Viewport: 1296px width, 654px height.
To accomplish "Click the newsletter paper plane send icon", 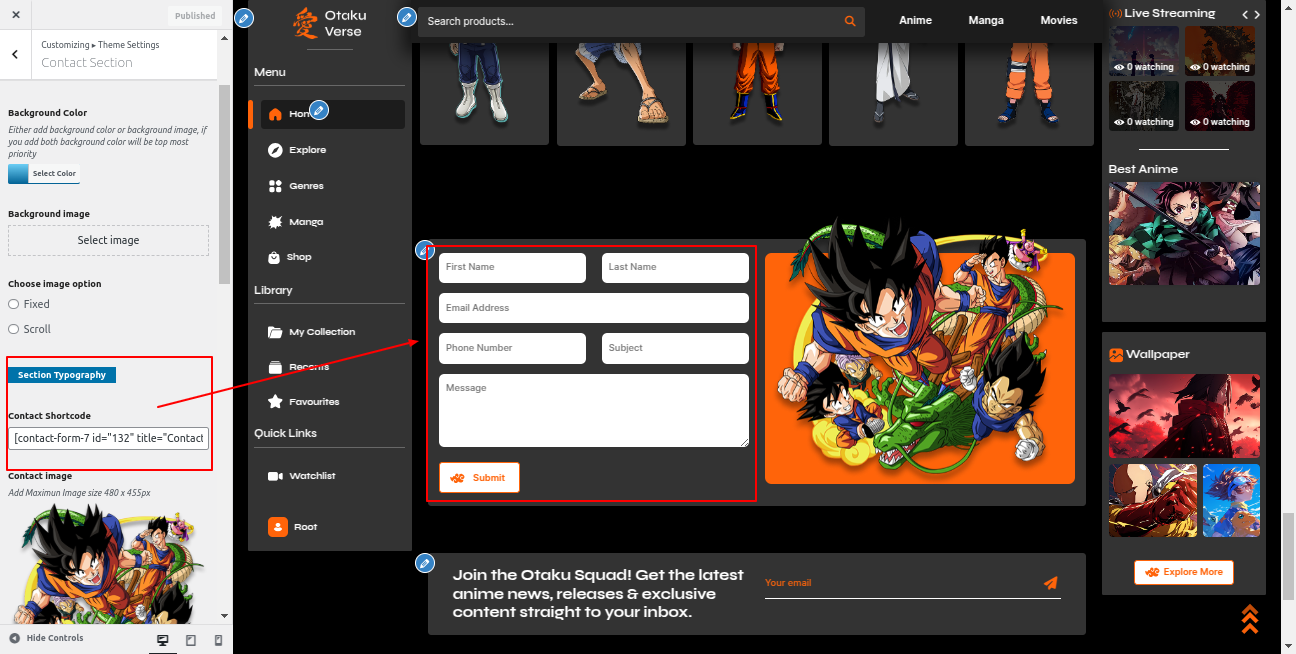I will (x=1050, y=583).
